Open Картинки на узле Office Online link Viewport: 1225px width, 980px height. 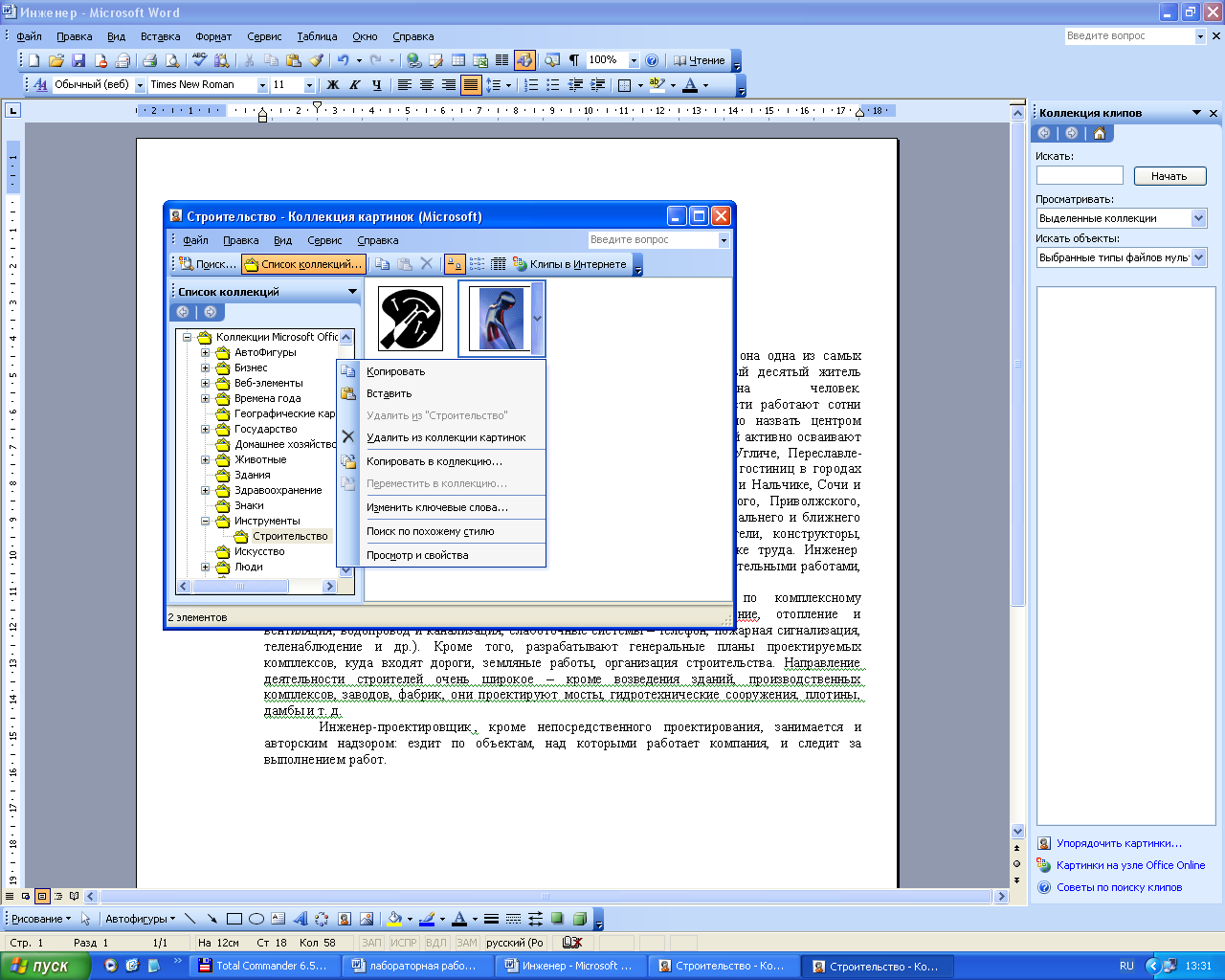click(1130, 865)
